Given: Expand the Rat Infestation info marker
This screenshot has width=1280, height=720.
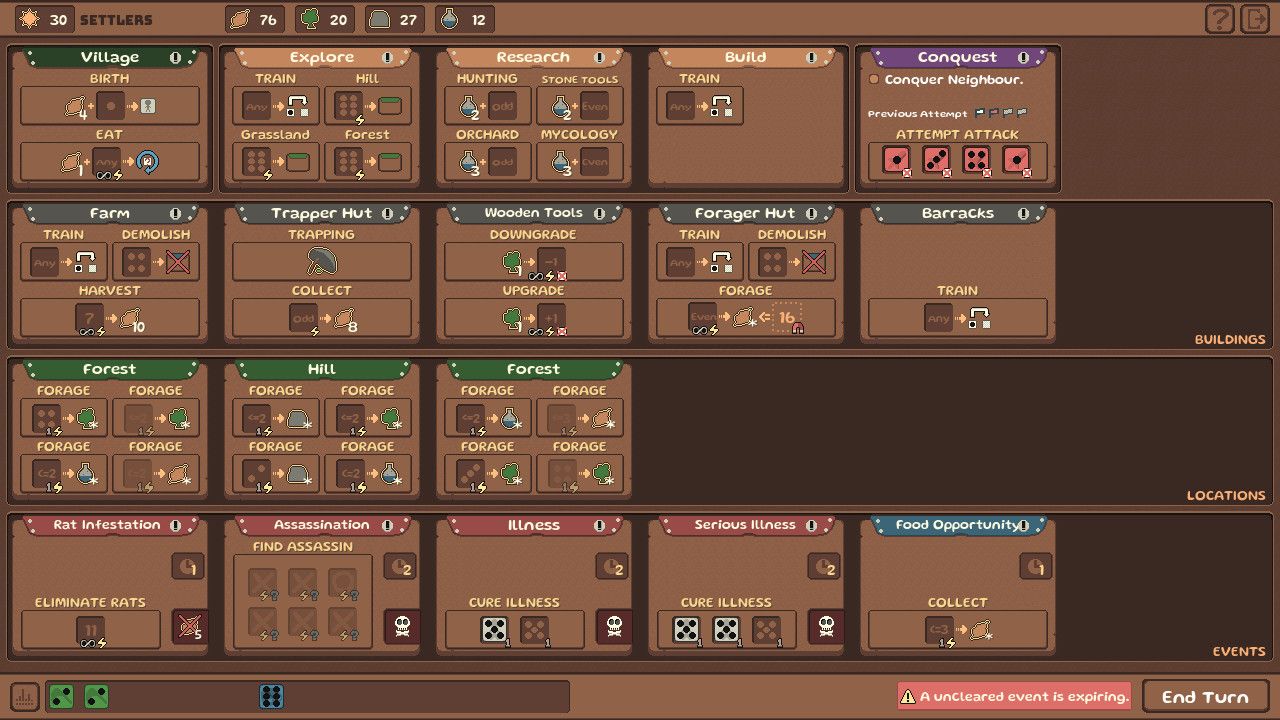Looking at the screenshot, I should 178,524.
